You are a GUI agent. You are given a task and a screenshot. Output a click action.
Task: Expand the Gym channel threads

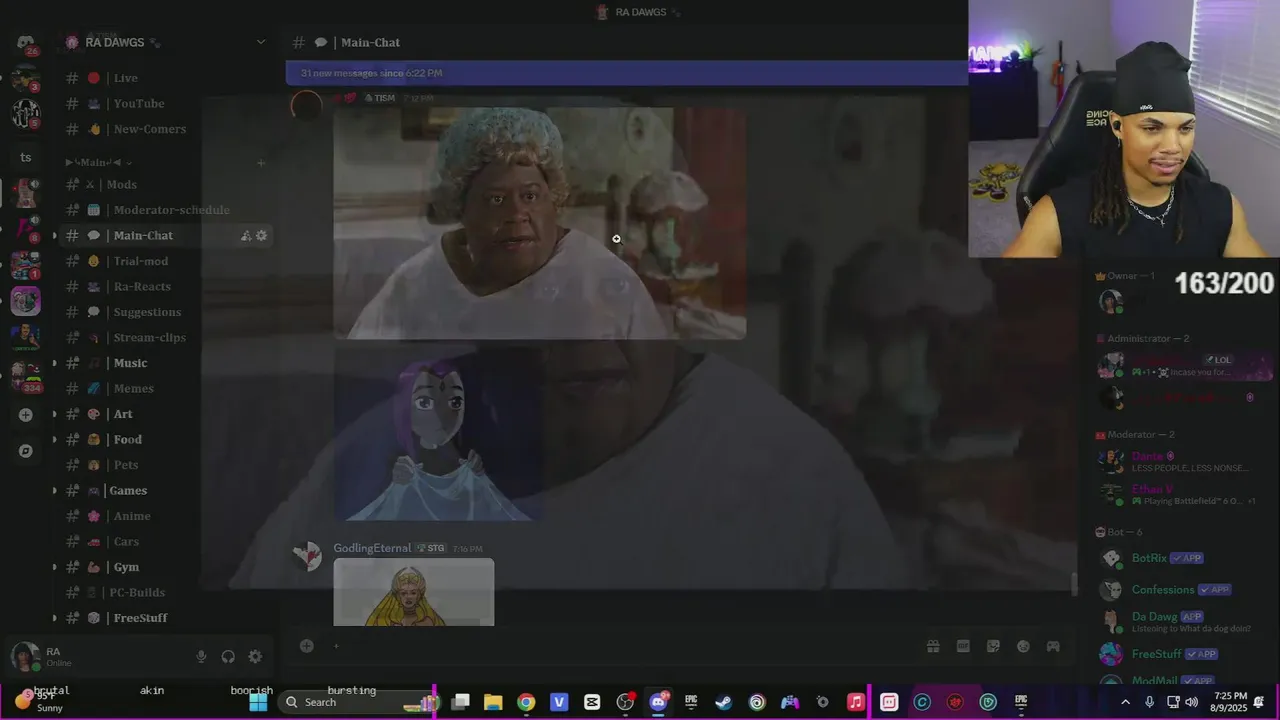(54, 567)
